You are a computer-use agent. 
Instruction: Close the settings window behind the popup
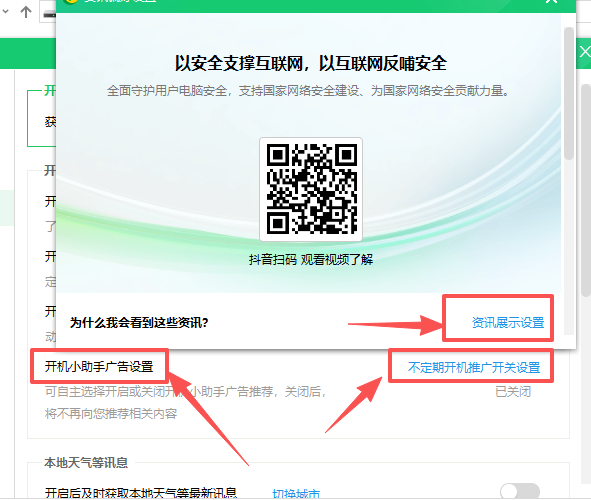coord(585,52)
